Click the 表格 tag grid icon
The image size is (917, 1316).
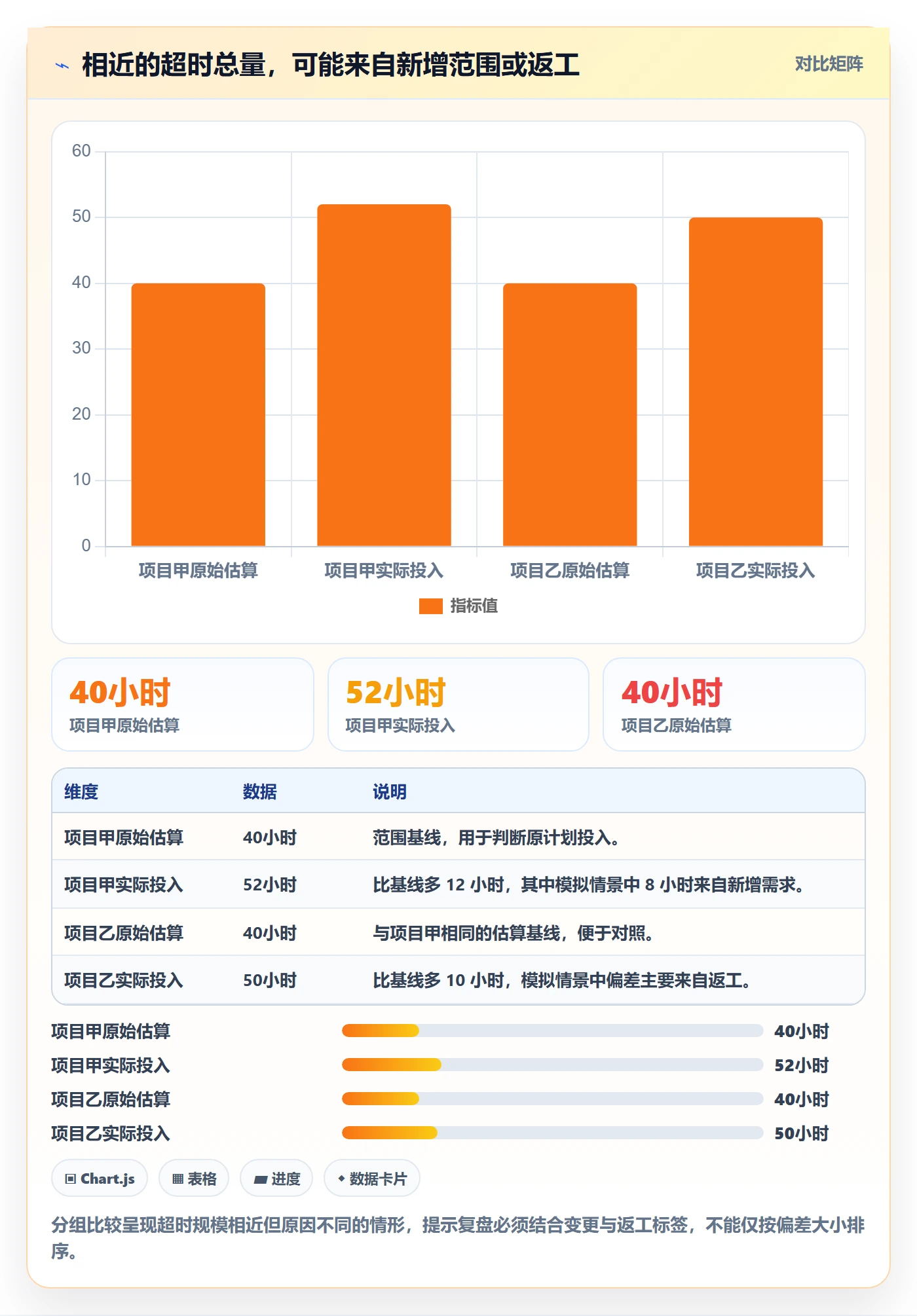click(178, 1179)
